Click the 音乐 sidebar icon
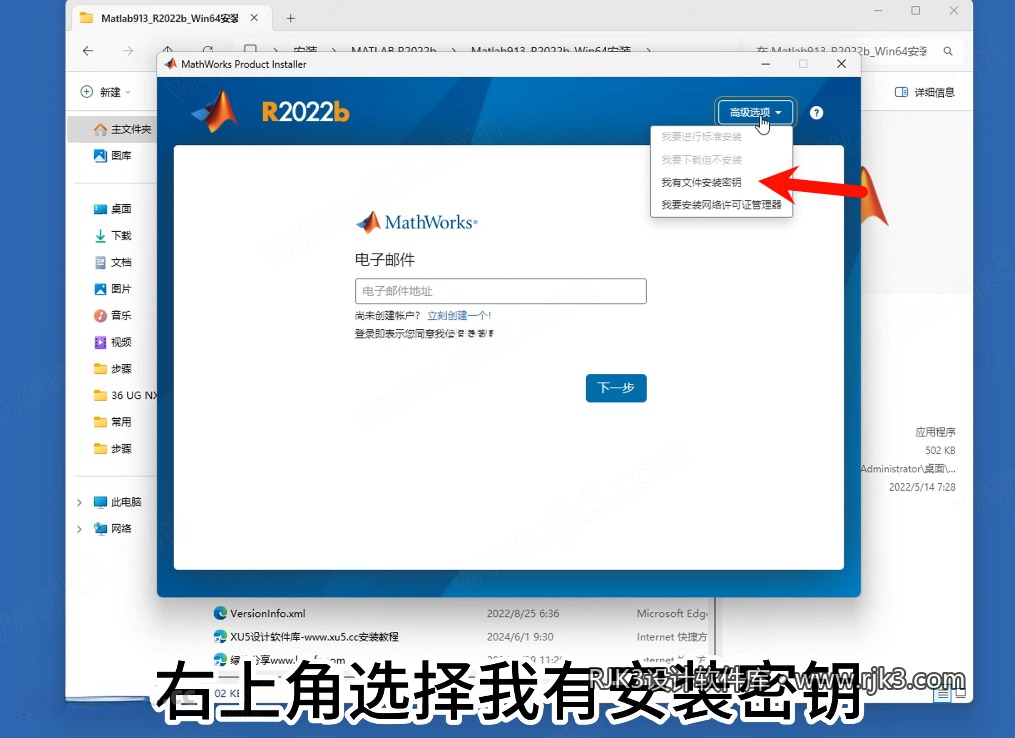 (x=100, y=315)
